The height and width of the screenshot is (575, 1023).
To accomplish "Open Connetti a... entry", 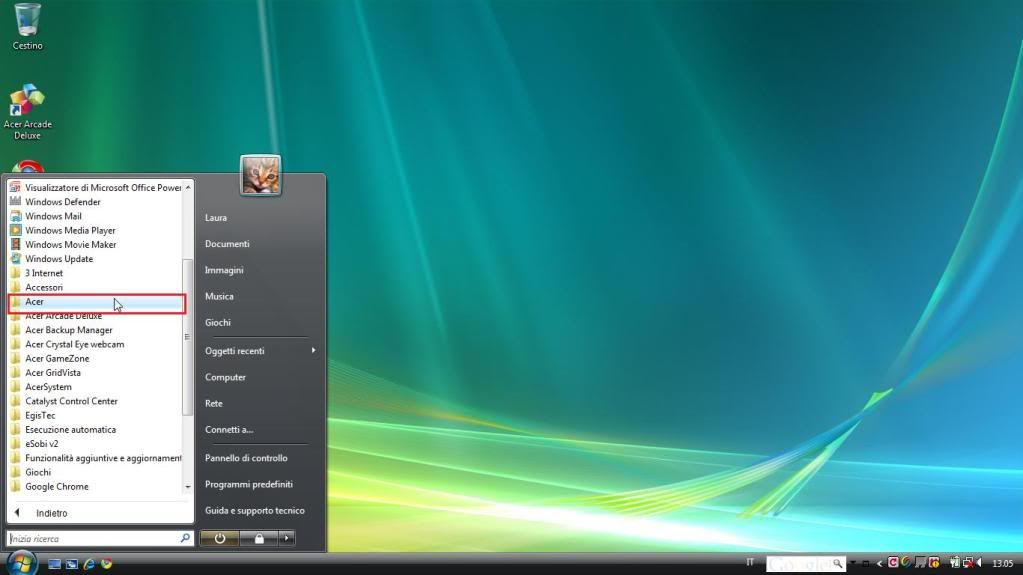I will click(229, 429).
